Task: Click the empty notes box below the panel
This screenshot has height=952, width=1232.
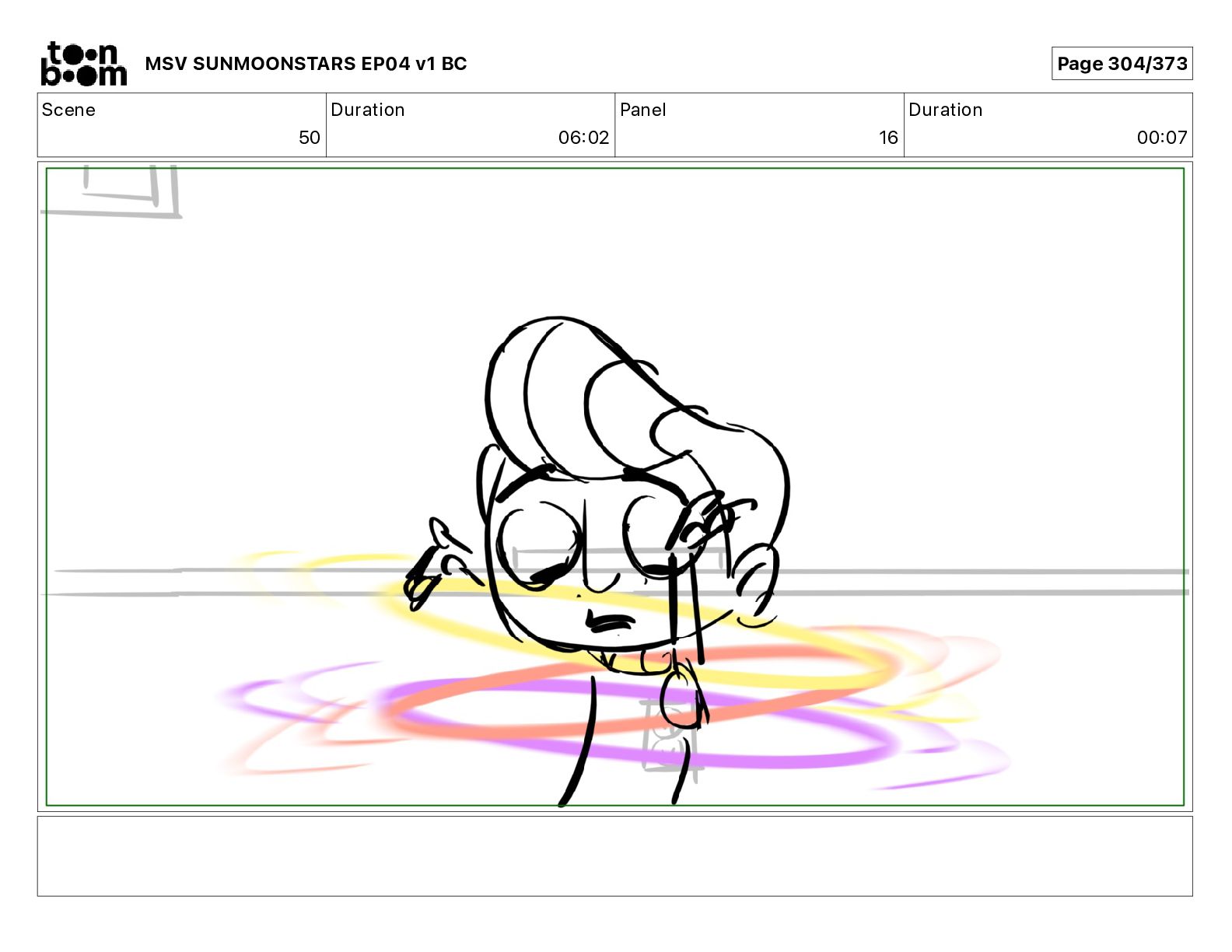Action: 614,856
